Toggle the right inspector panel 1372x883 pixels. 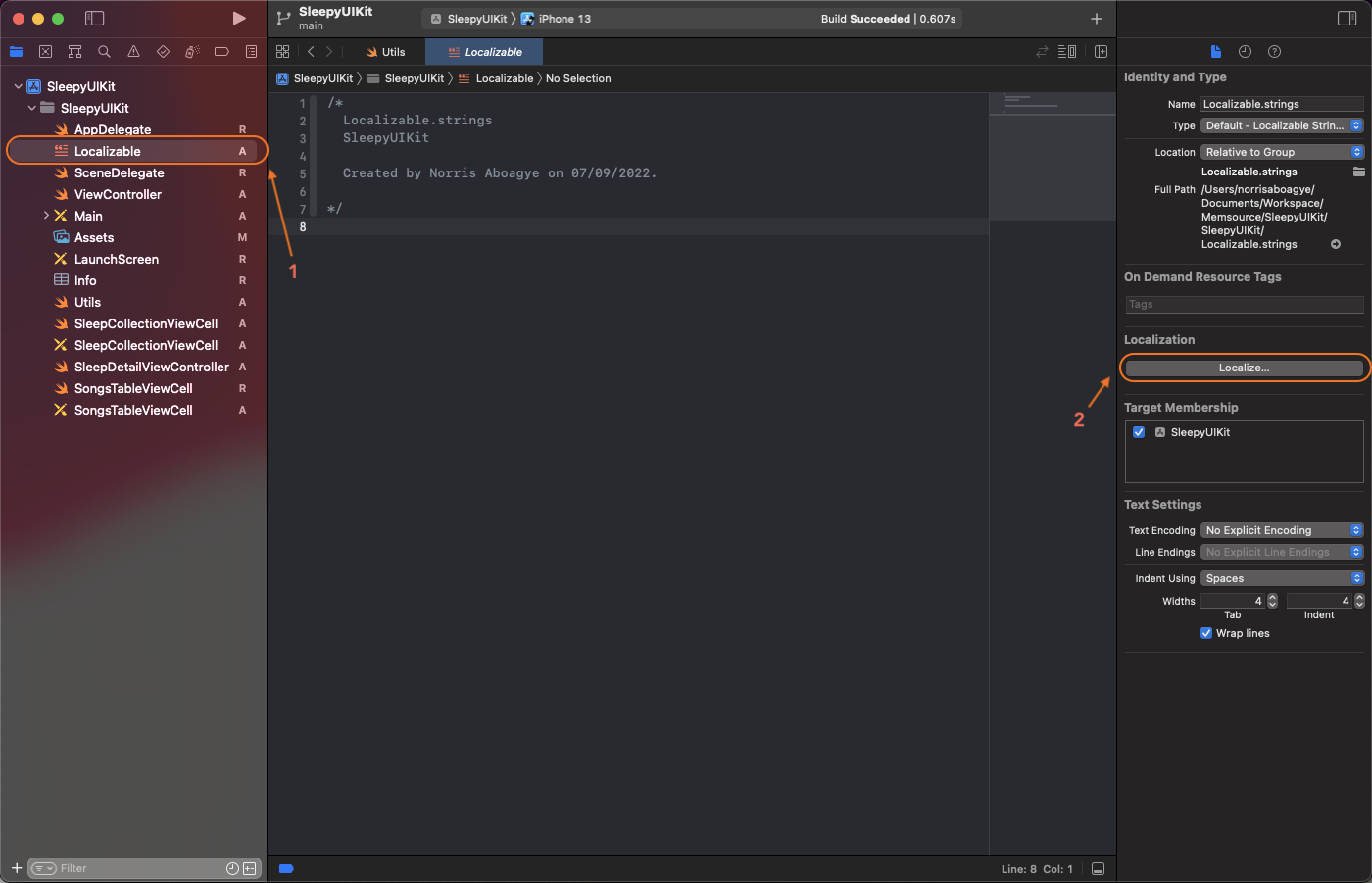tap(1347, 19)
